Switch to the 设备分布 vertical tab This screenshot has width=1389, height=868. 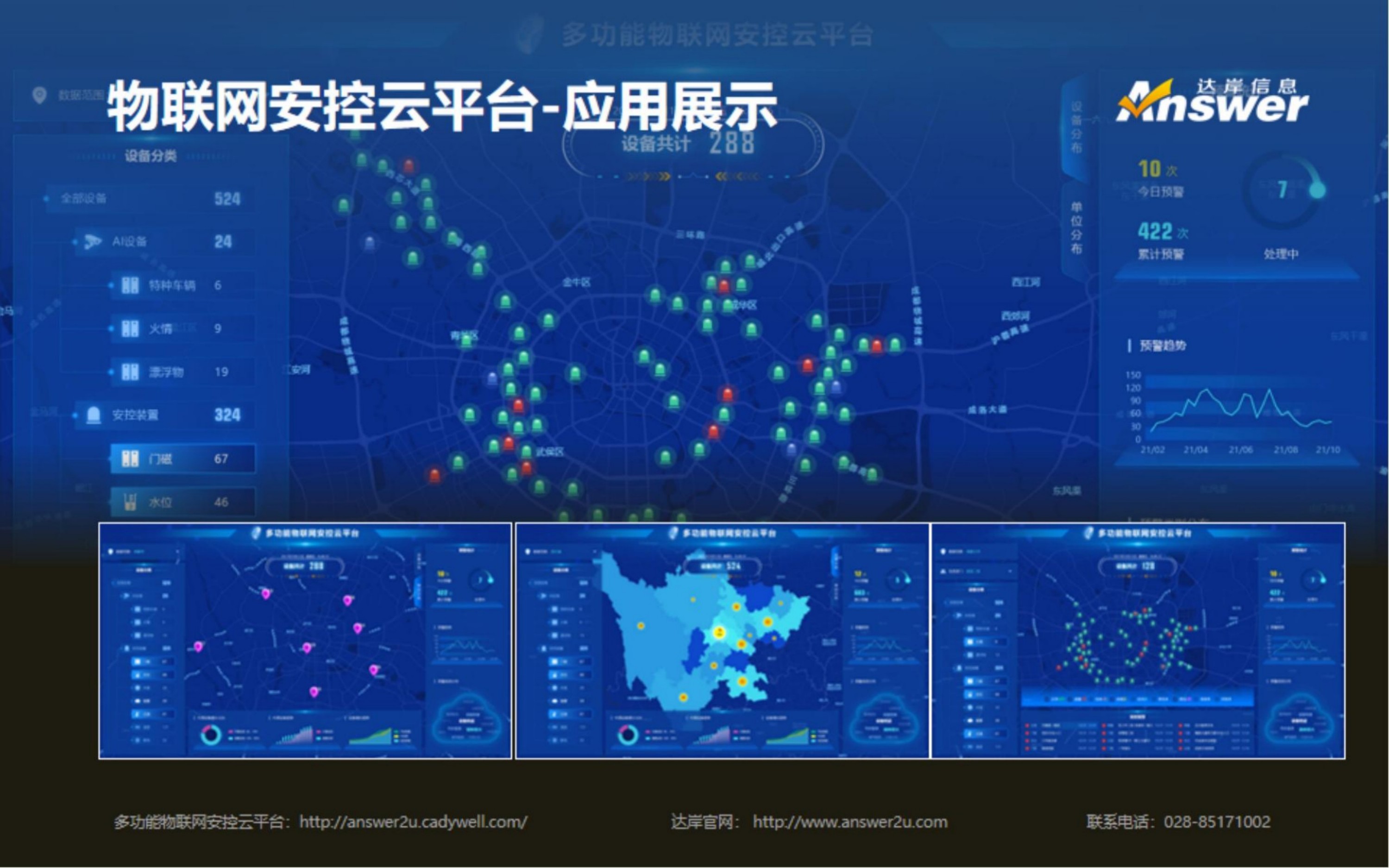(1076, 127)
